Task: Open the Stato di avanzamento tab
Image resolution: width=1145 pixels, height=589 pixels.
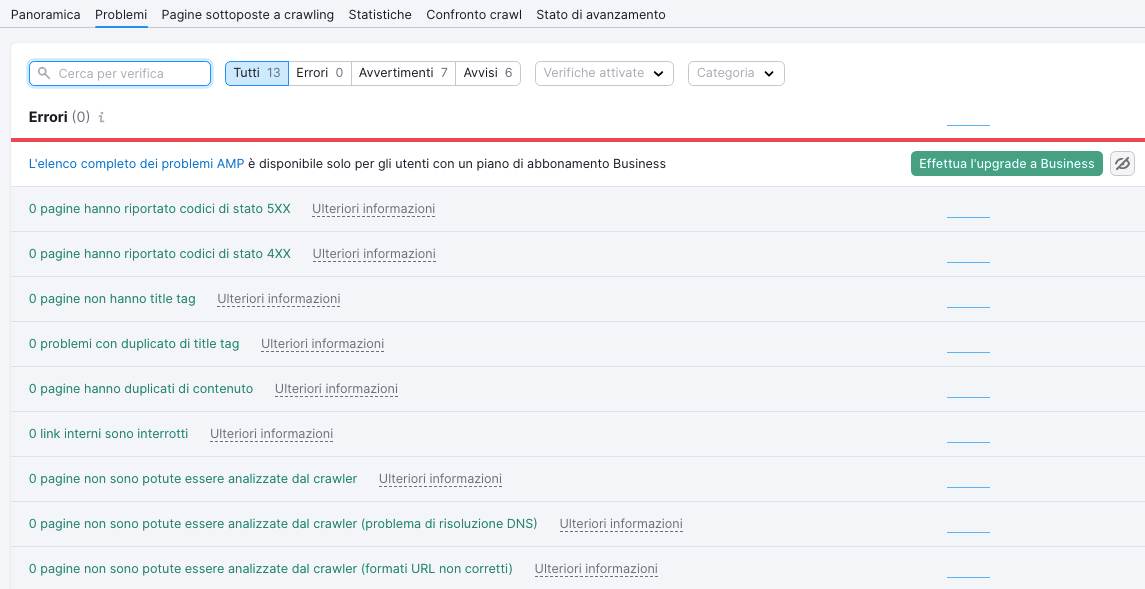Action: (600, 15)
